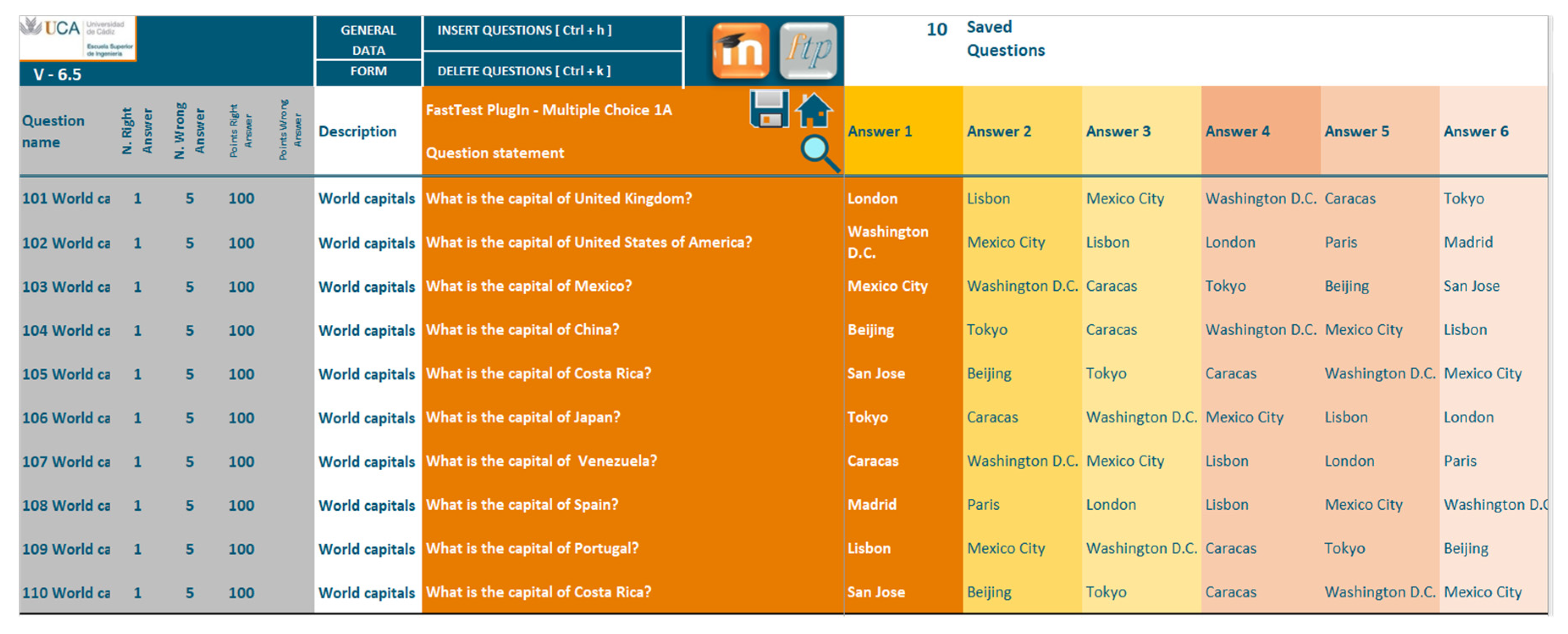Image resolution: width=1568 pixels, height=634 pixels.
Task: Click the Description column header
Action: click(x=357, y=132)
